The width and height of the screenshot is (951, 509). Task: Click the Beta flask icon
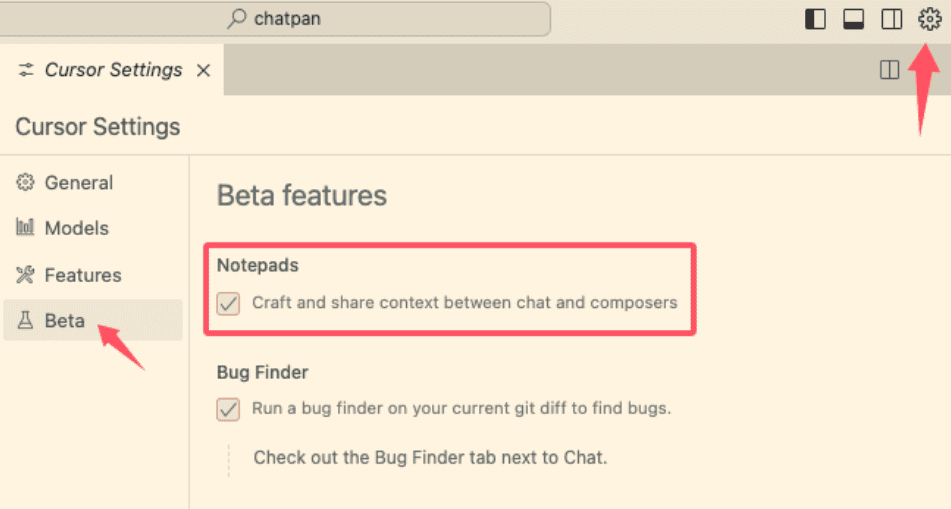(25, 320)
